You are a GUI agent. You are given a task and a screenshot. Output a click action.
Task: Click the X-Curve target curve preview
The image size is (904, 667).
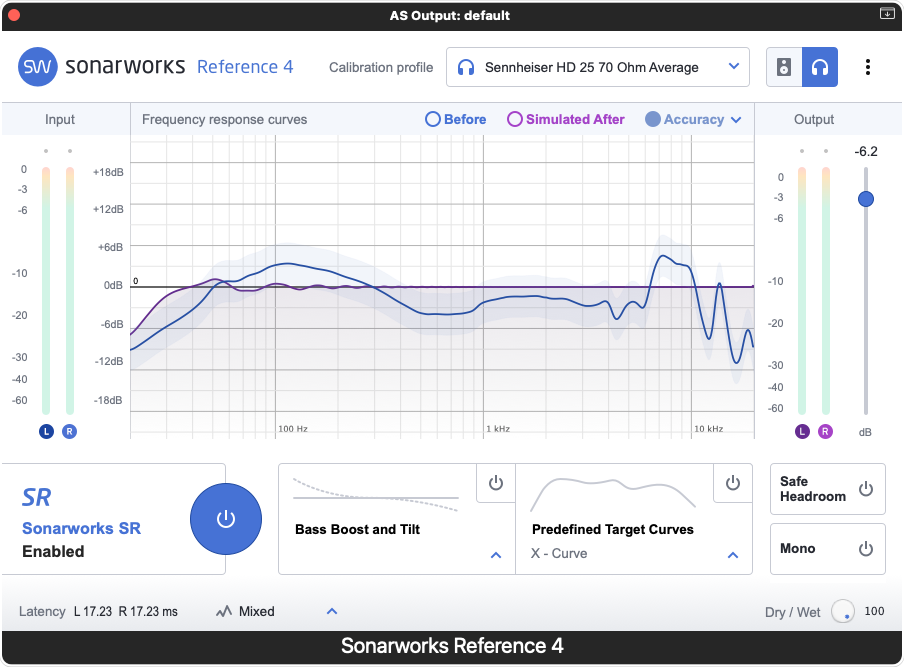click(x=613, y=493)
